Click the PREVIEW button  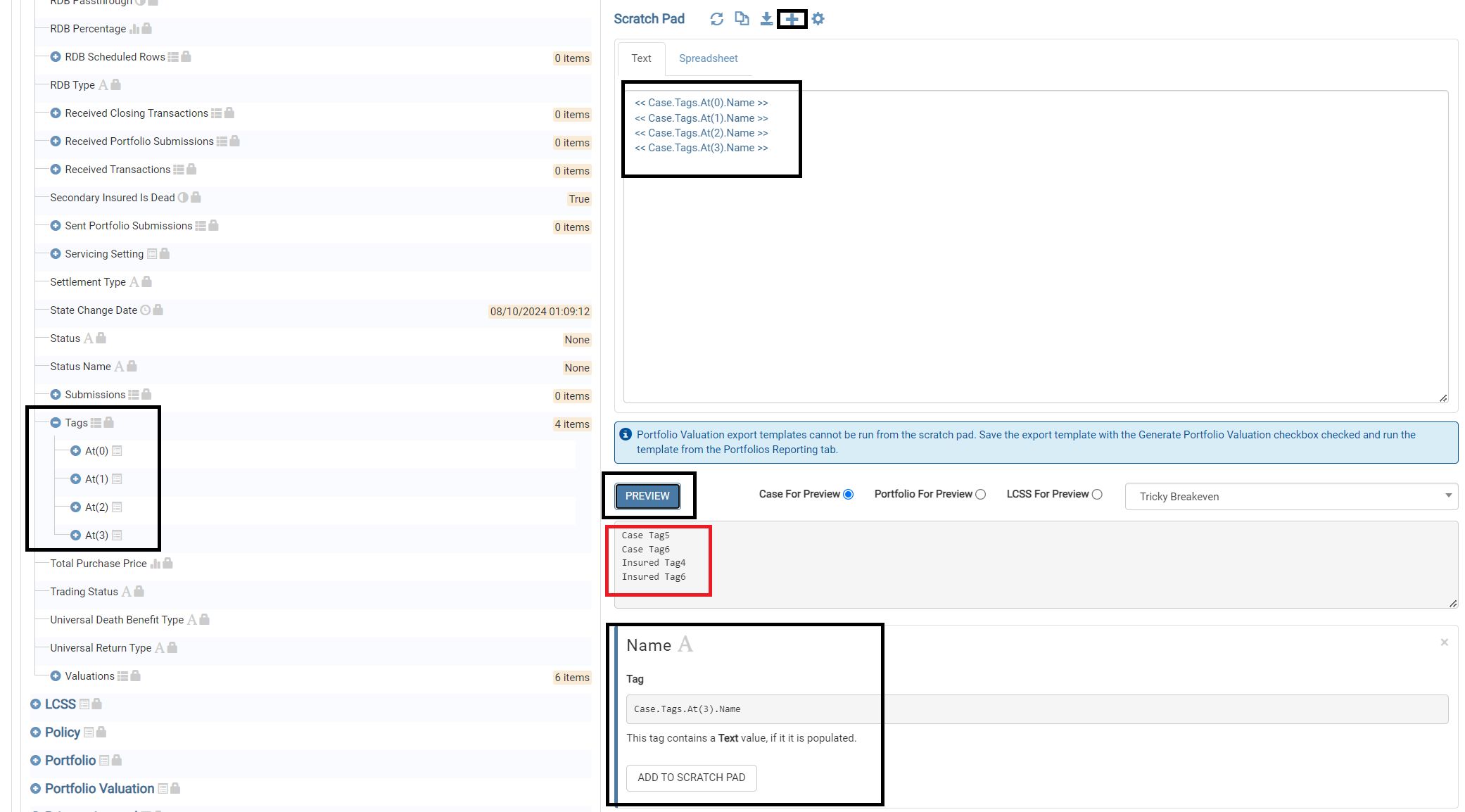pos(647,496)
